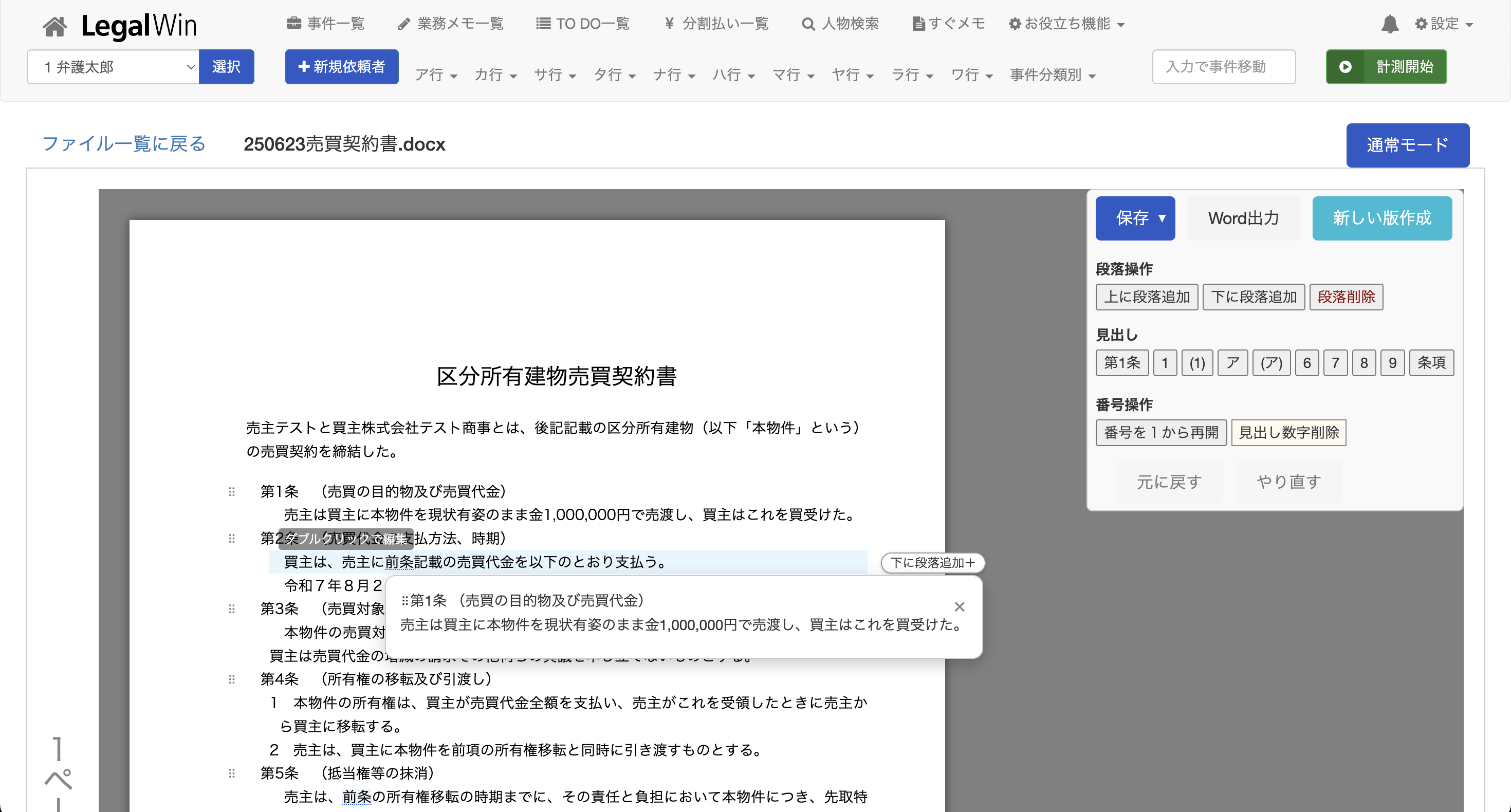Click the drag handle beside 第3条 heading
Viewport: 1511px width, 812px height.
coord(232,609)
